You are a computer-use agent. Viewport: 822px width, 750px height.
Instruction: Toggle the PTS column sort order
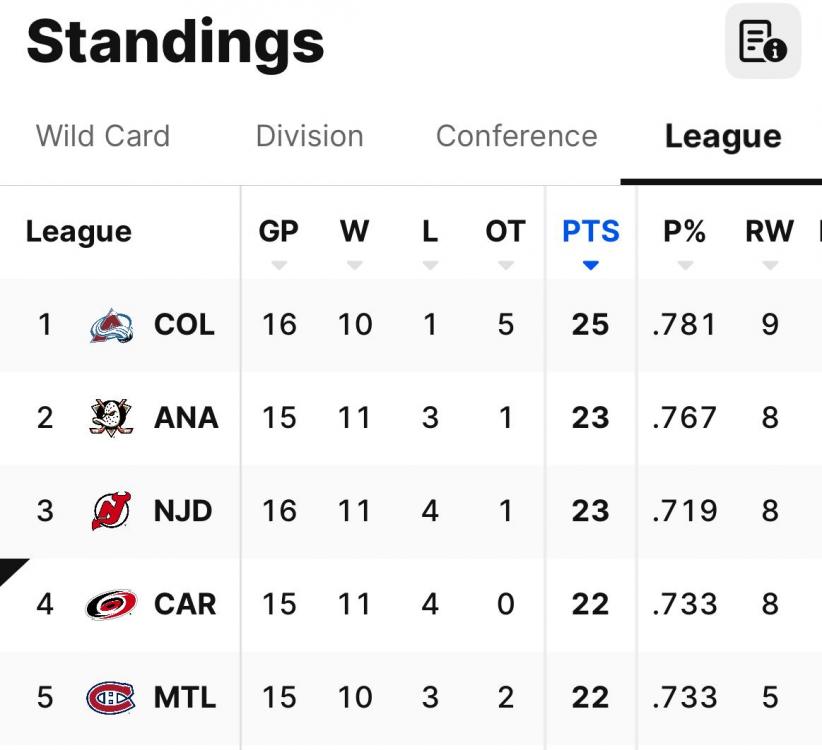(x=590, y=266)
